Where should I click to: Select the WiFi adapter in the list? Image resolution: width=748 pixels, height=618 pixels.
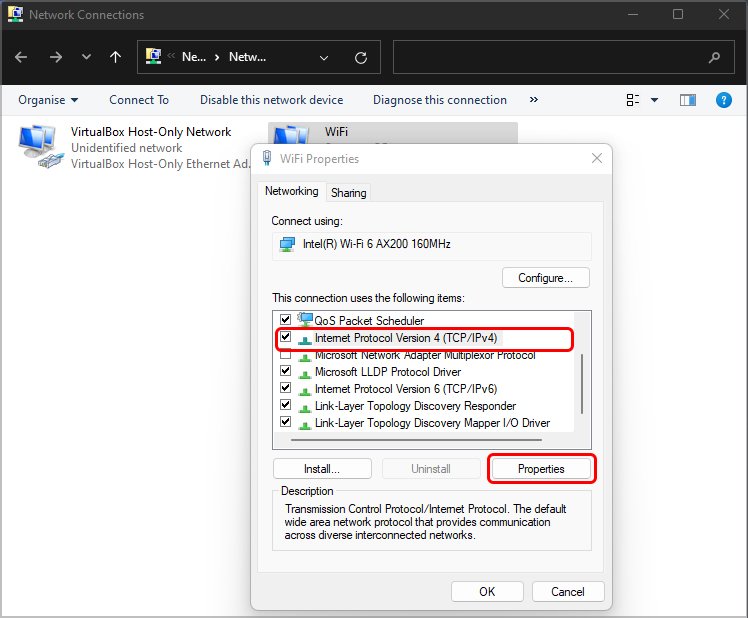point(393,133)
